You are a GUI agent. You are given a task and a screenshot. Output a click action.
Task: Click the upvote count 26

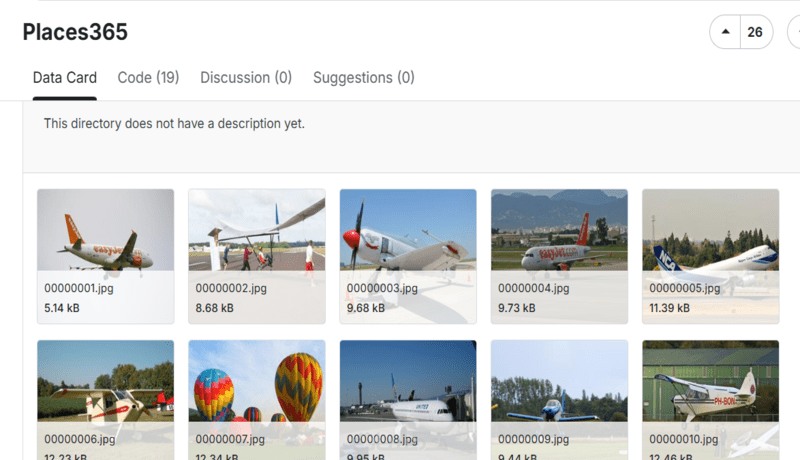[x=755, y=32]
